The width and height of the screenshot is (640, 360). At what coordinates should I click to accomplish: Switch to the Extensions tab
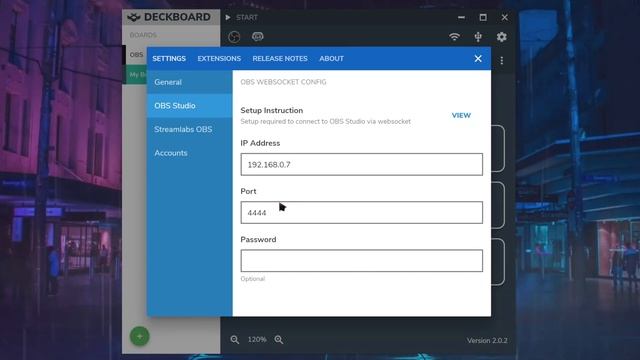pyautogui.click(x=219, y=59)
